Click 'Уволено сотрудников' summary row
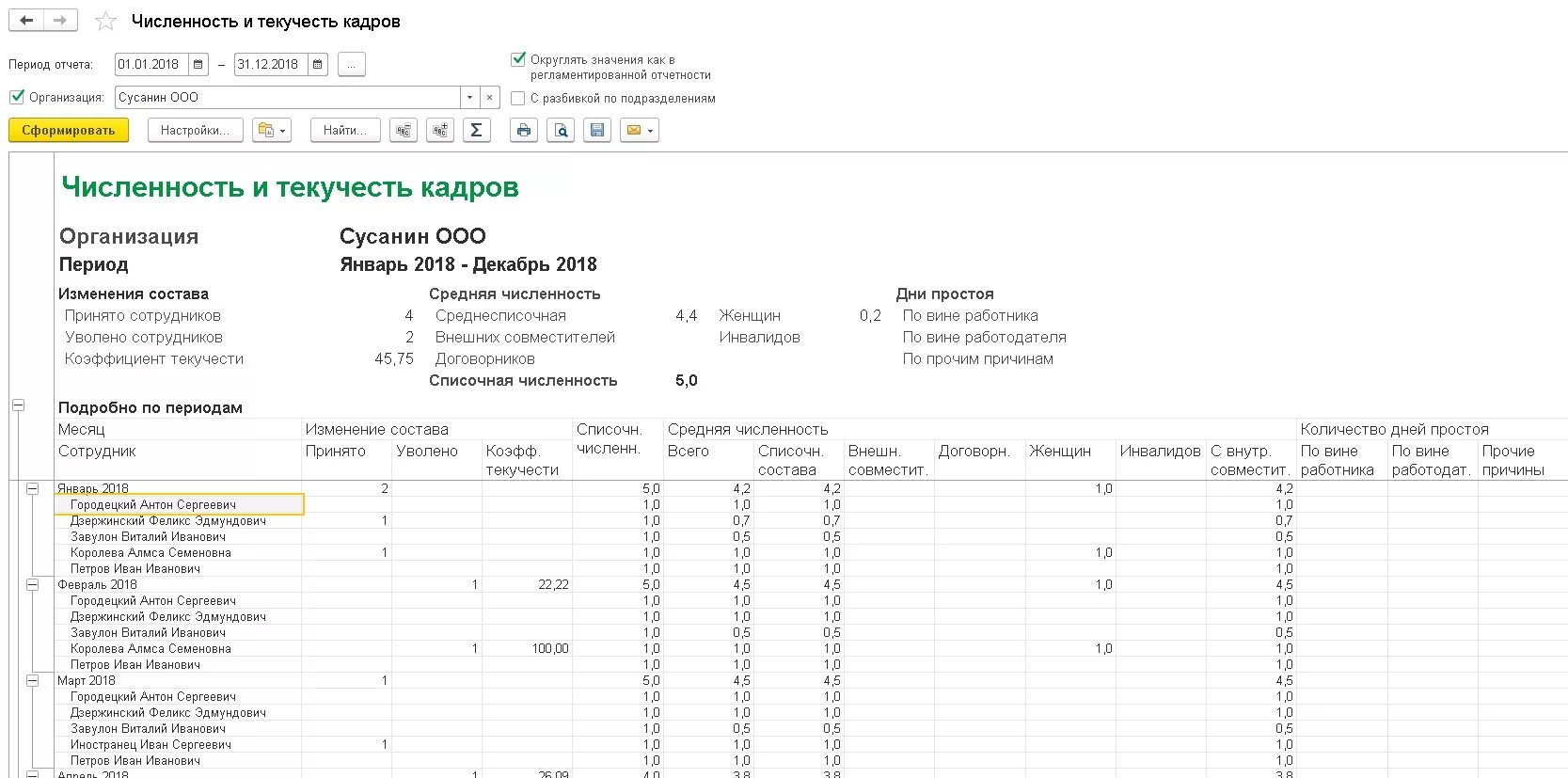The height and width of the screenshot is (778, 1568). coord(144,337)
